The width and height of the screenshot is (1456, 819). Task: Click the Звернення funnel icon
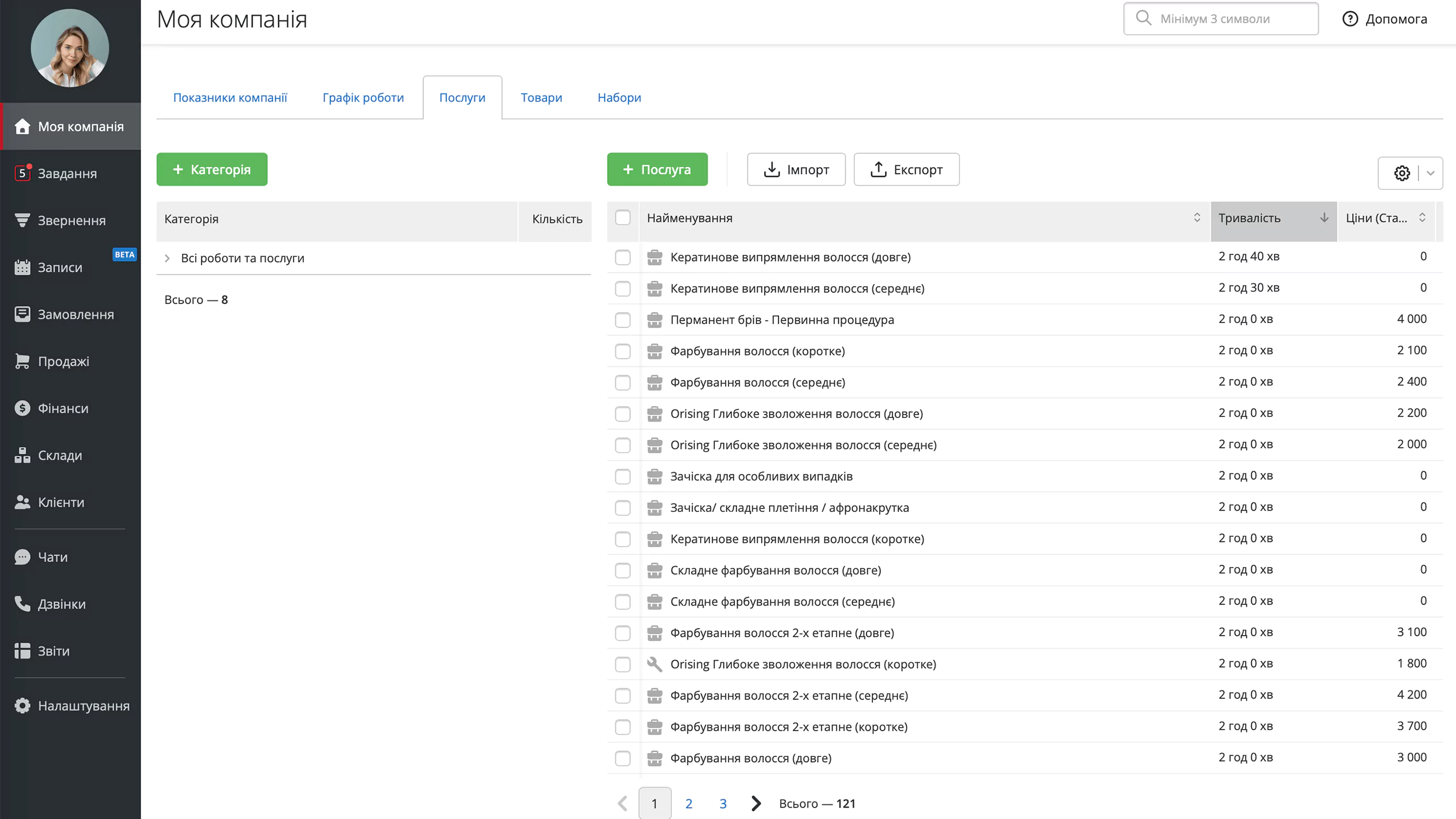point(22,220)
